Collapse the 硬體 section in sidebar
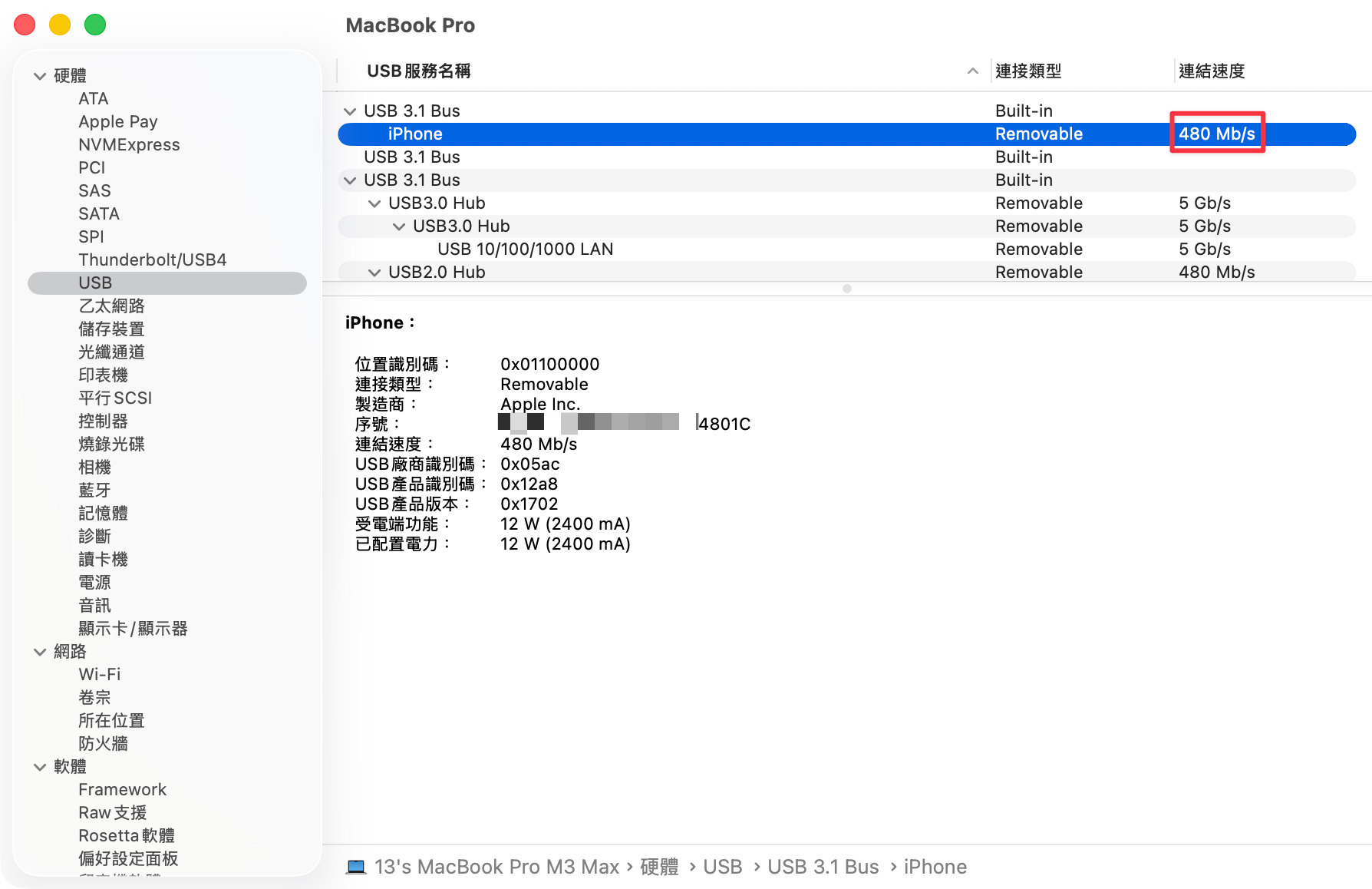Viewport: 1372px width, 889px height. 40,76
